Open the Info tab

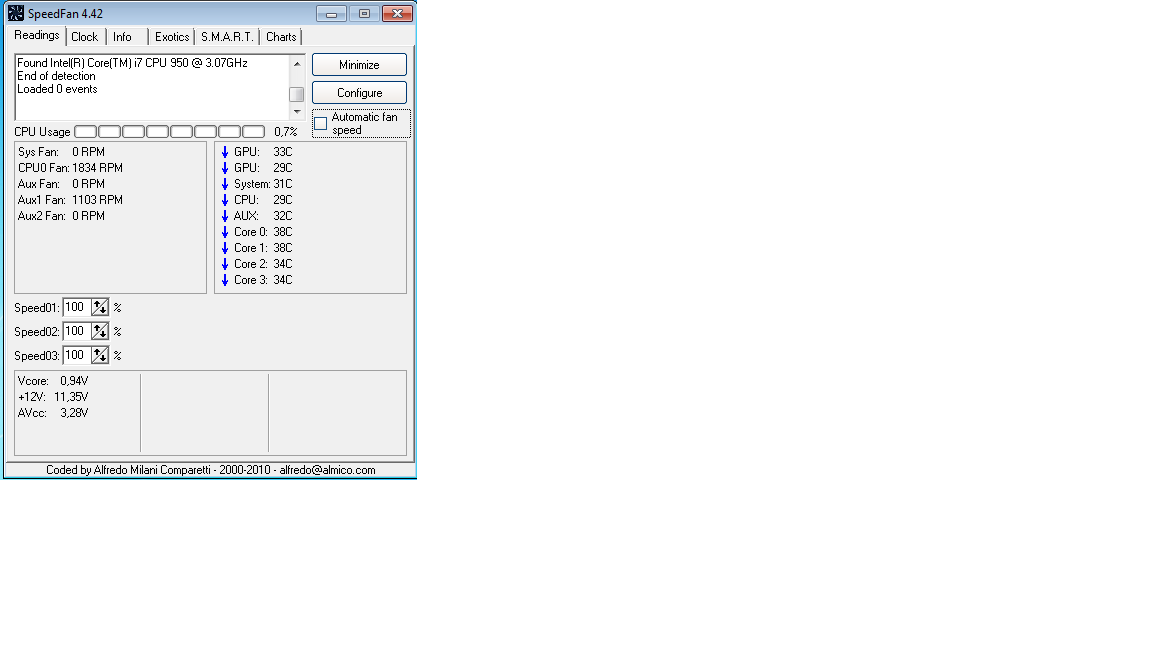(122, 37)
